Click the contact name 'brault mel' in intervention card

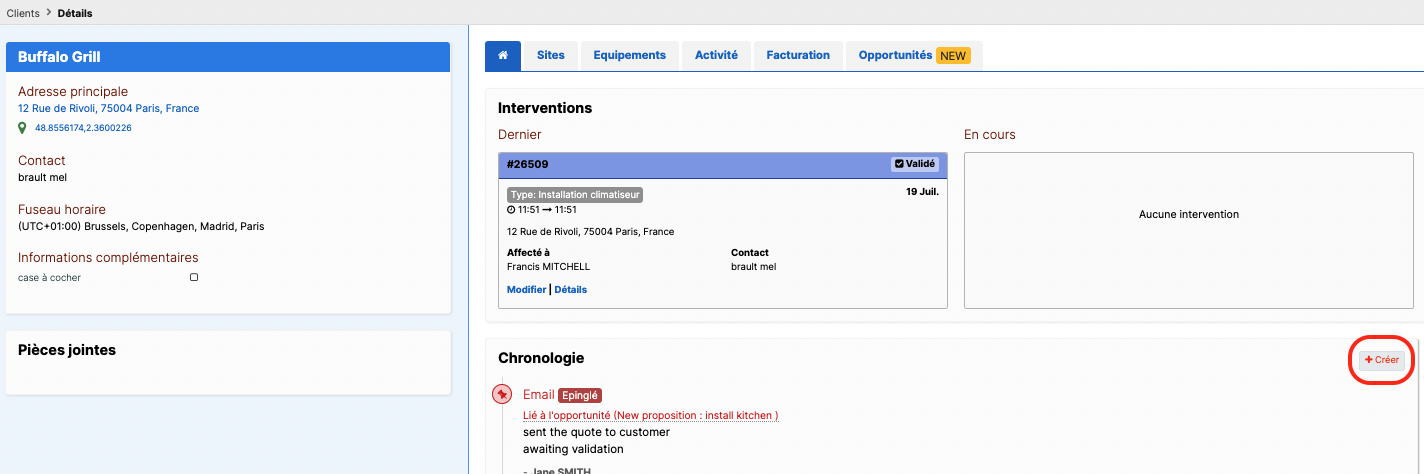754,267
